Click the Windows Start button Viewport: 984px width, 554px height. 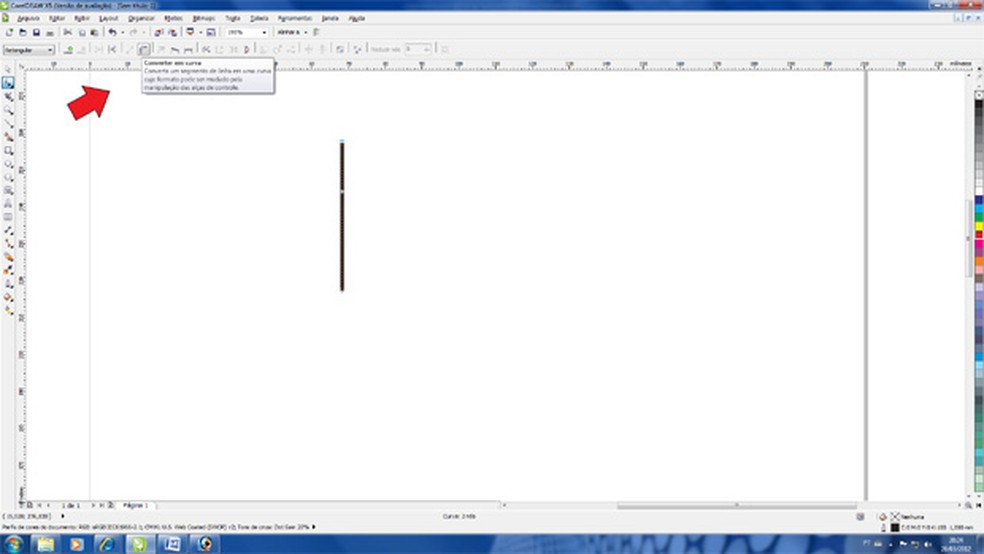tap(14, 544)
